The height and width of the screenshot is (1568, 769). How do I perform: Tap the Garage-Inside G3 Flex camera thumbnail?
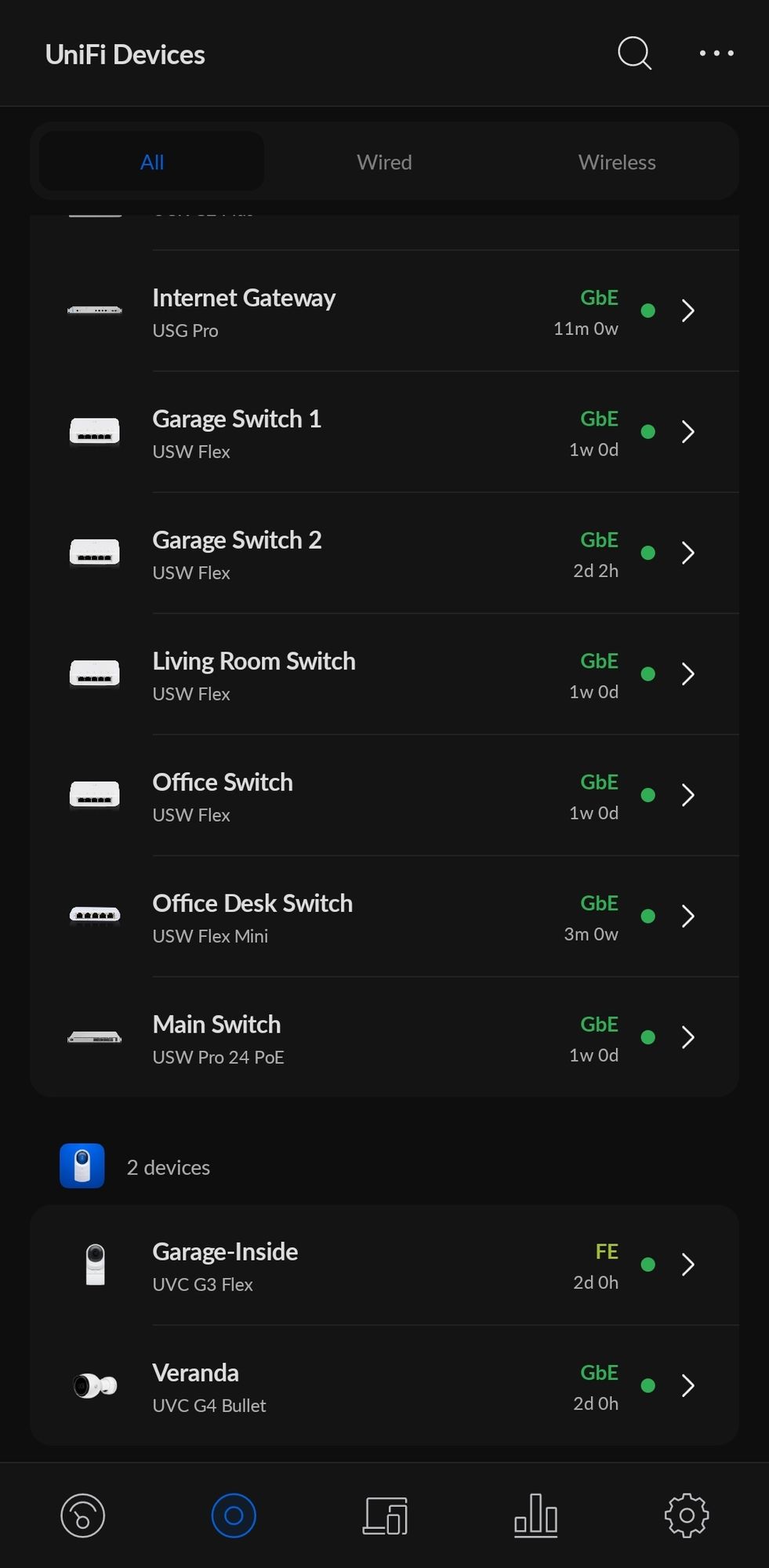tap(95, 1265)
